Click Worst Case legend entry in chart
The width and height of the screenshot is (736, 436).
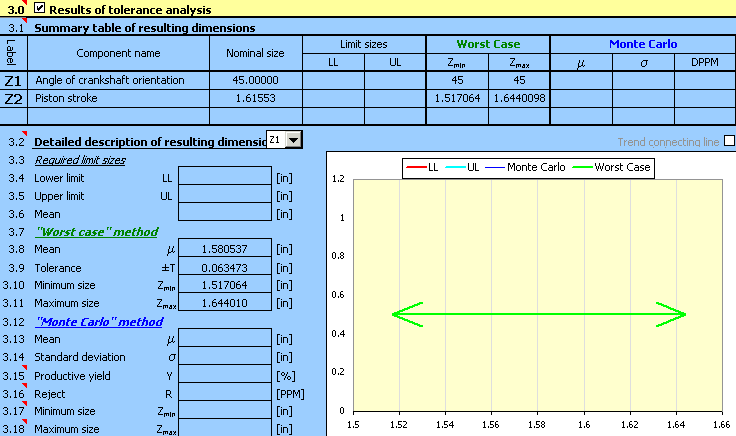click(x=612, y=167)
